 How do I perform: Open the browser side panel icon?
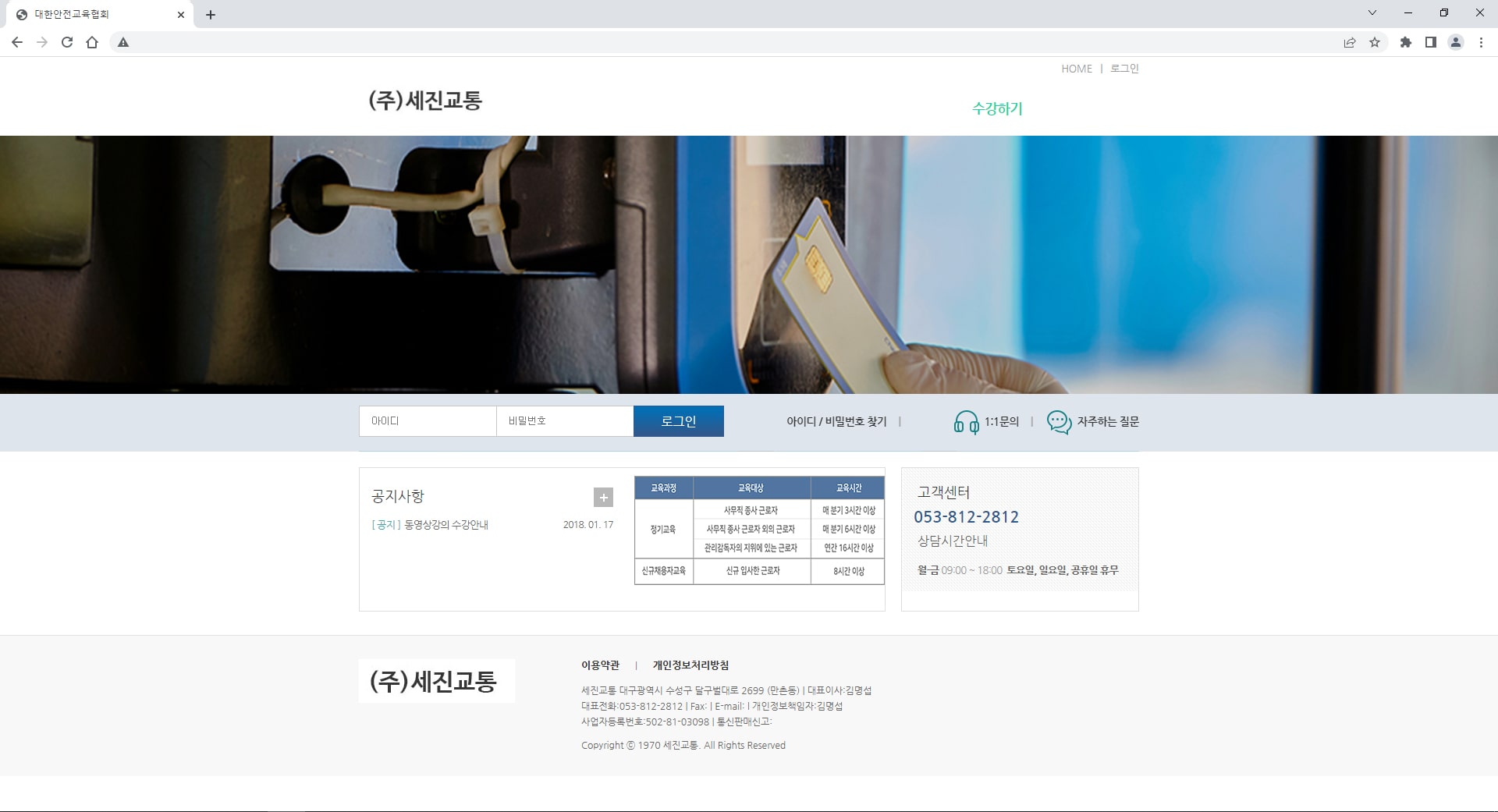(1430, 42)
